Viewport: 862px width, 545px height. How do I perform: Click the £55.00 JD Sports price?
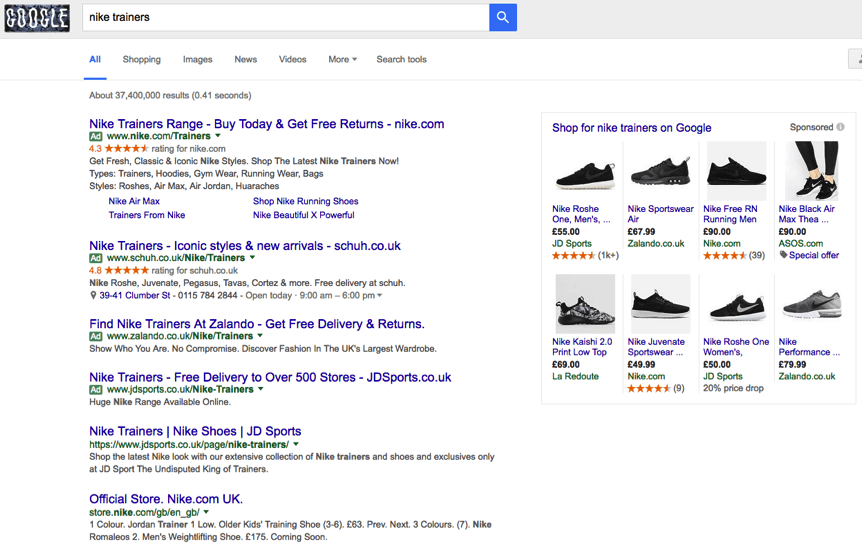tap(566, 232)
